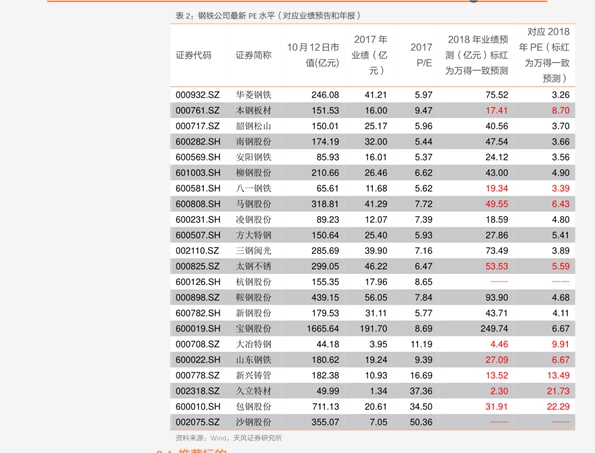
Task: Click the red 53.53 forecast for 太钢不锈
Action: (x=497, y=266)
